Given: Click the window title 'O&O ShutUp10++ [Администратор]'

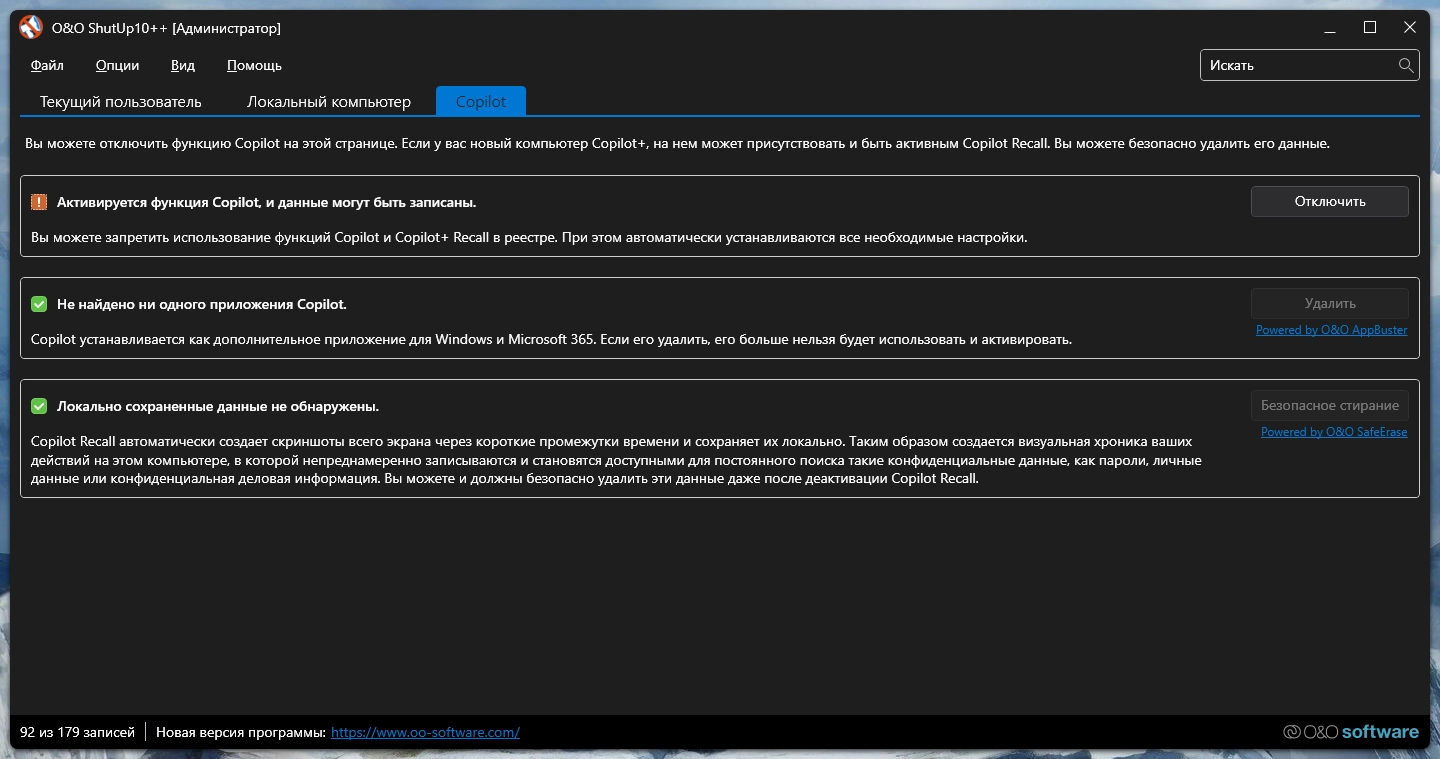Looking at the screenshot, I should pos(166,28).
